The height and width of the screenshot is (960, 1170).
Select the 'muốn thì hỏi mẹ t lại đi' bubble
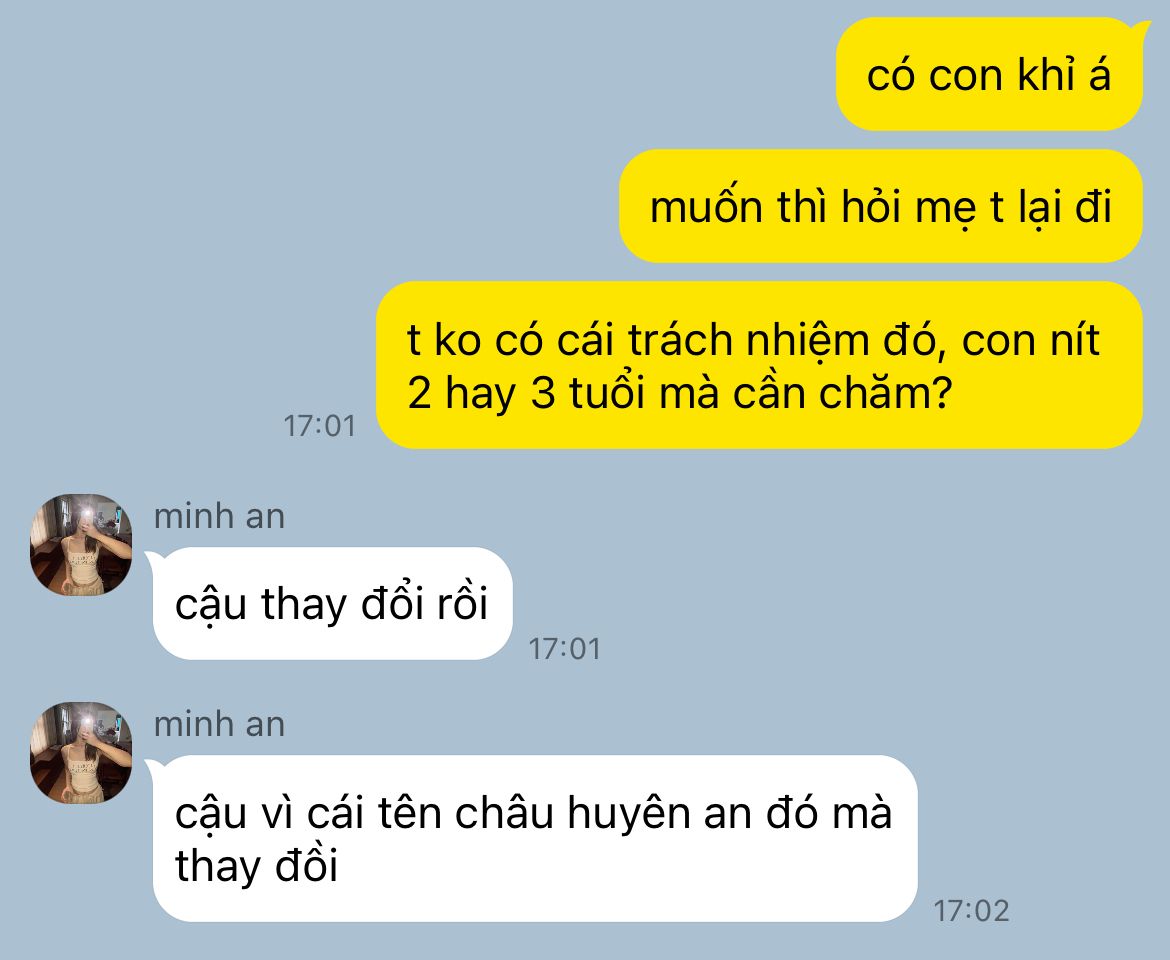click(x=880, y=206)
